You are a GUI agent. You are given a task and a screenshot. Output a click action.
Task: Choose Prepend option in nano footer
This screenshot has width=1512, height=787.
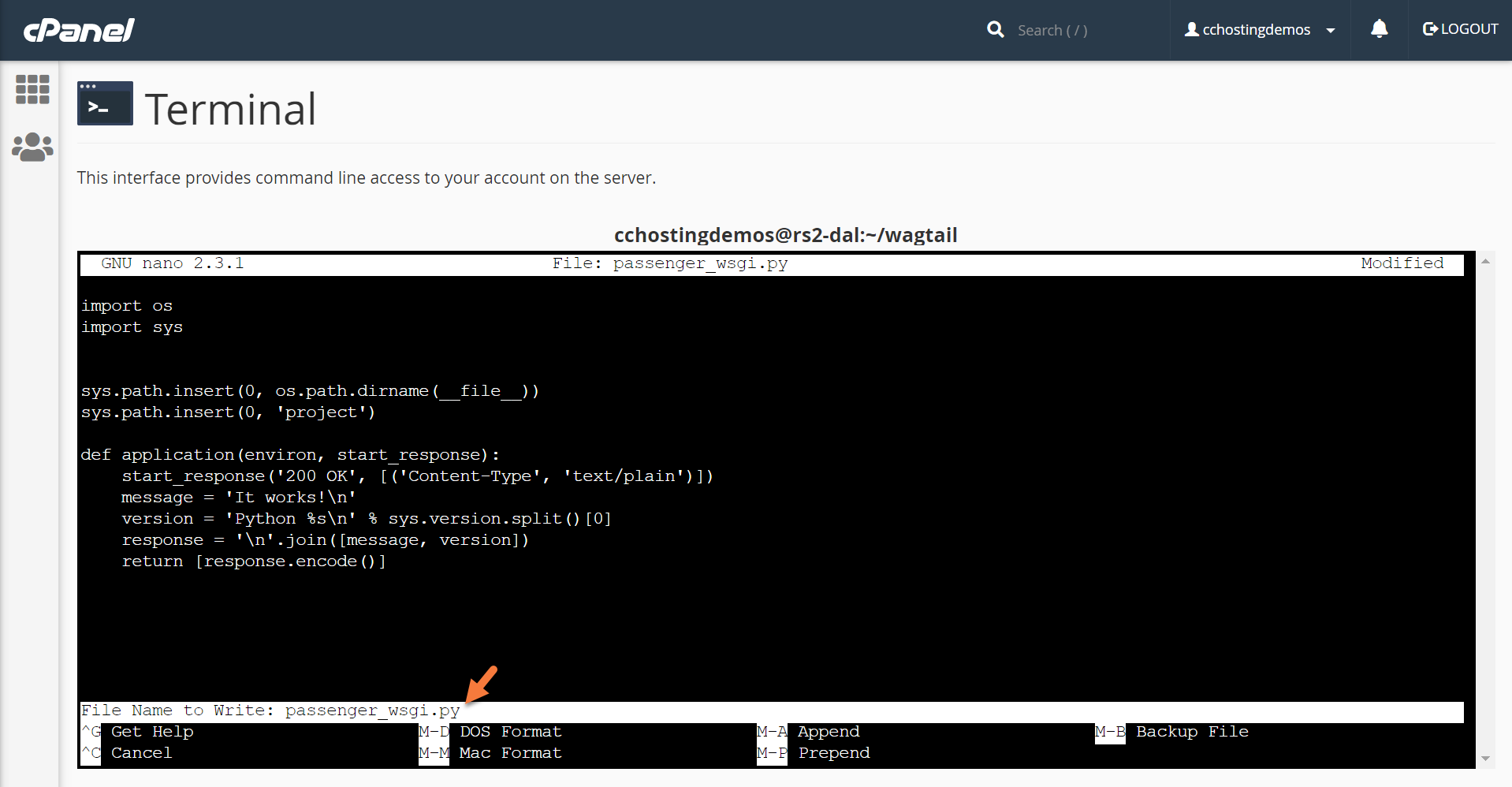point(833,753)
